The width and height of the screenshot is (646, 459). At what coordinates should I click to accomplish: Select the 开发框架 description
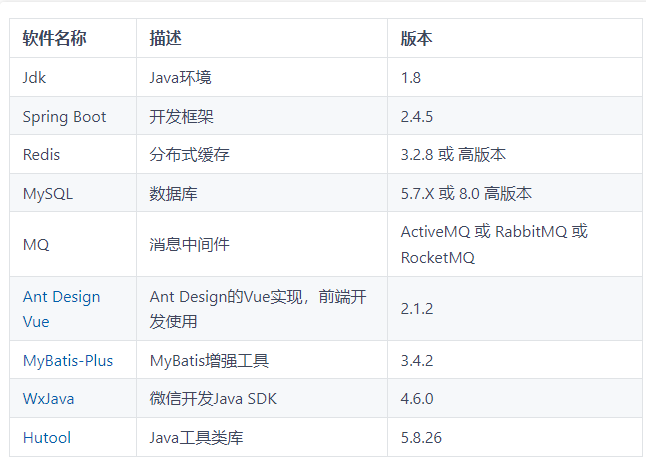(x=262, y=116)
